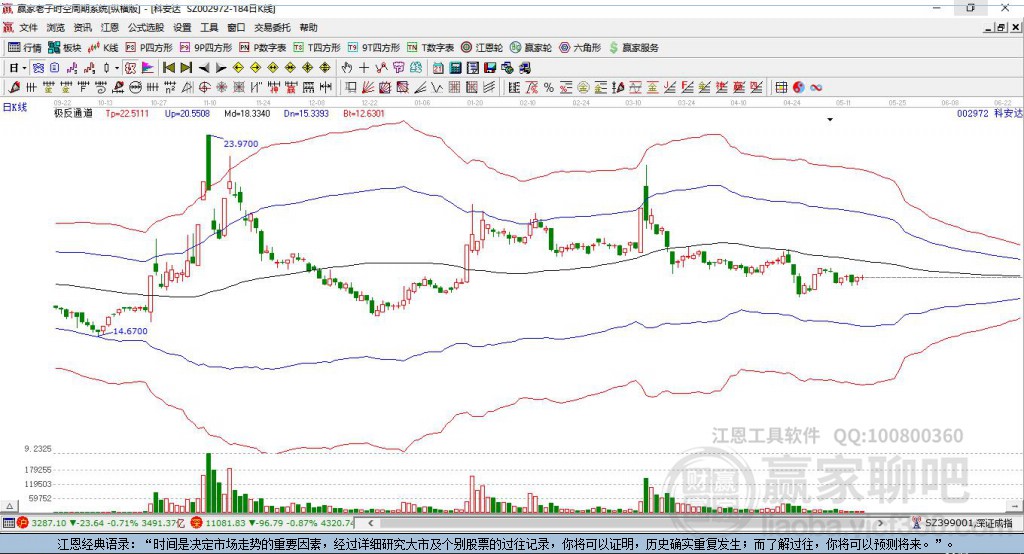The image size is (1024, 554).
Task: Select the hand pan tool
Action: point(347,68)
